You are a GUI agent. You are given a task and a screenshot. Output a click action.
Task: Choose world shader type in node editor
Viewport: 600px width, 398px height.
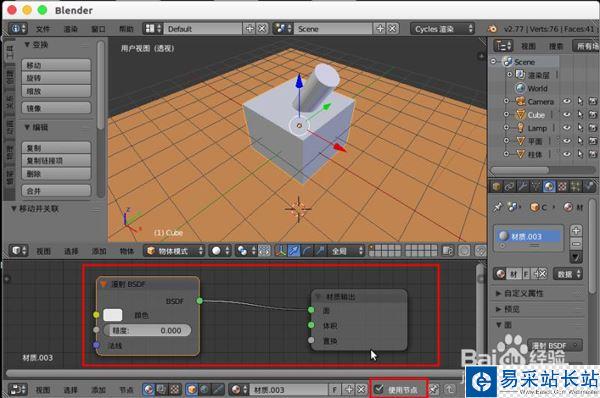pyautogui.click(x=205, y=390)
